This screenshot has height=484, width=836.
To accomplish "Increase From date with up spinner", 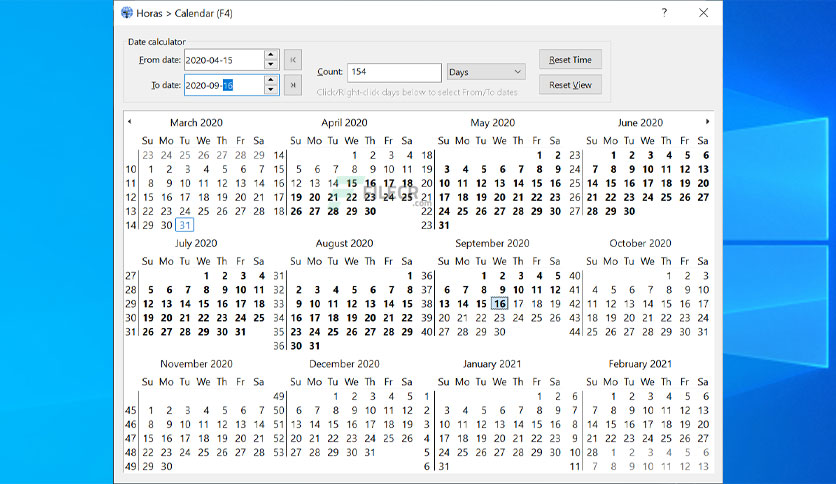I will tap(271, 54).
